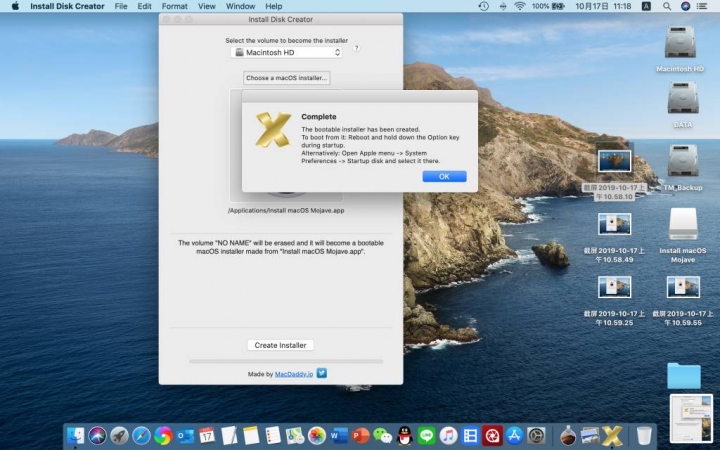720x450 pixels.
Task: Open PowerPoint from the Dock
Action: coord(360,435)
